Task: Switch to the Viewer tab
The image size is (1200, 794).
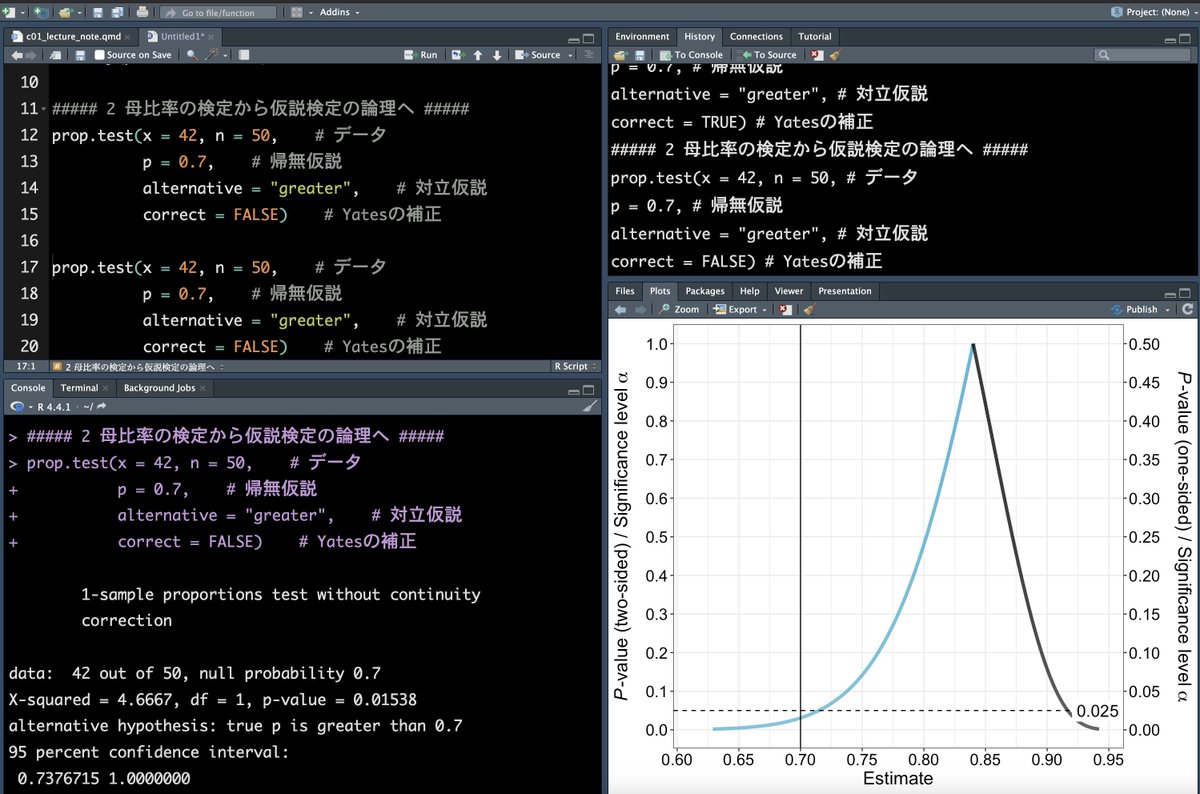Action: 789,291
